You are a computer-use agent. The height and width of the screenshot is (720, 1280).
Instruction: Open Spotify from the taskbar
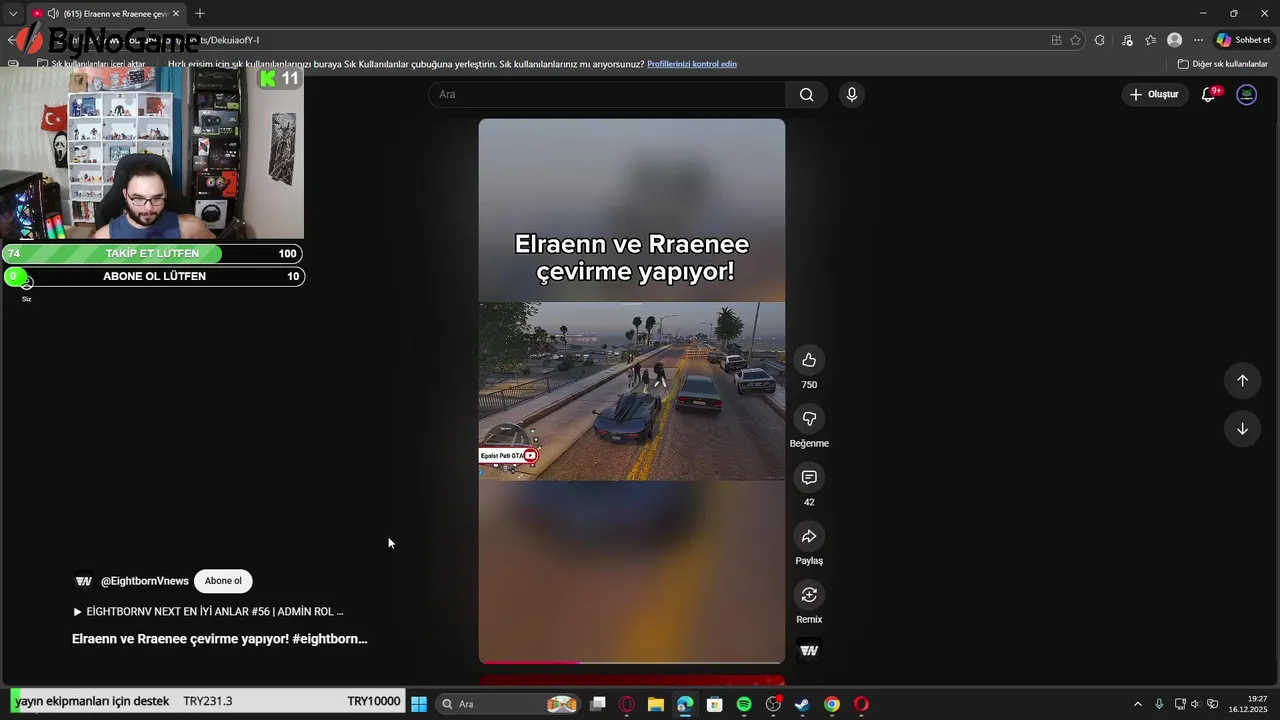(x=744, y=704)
